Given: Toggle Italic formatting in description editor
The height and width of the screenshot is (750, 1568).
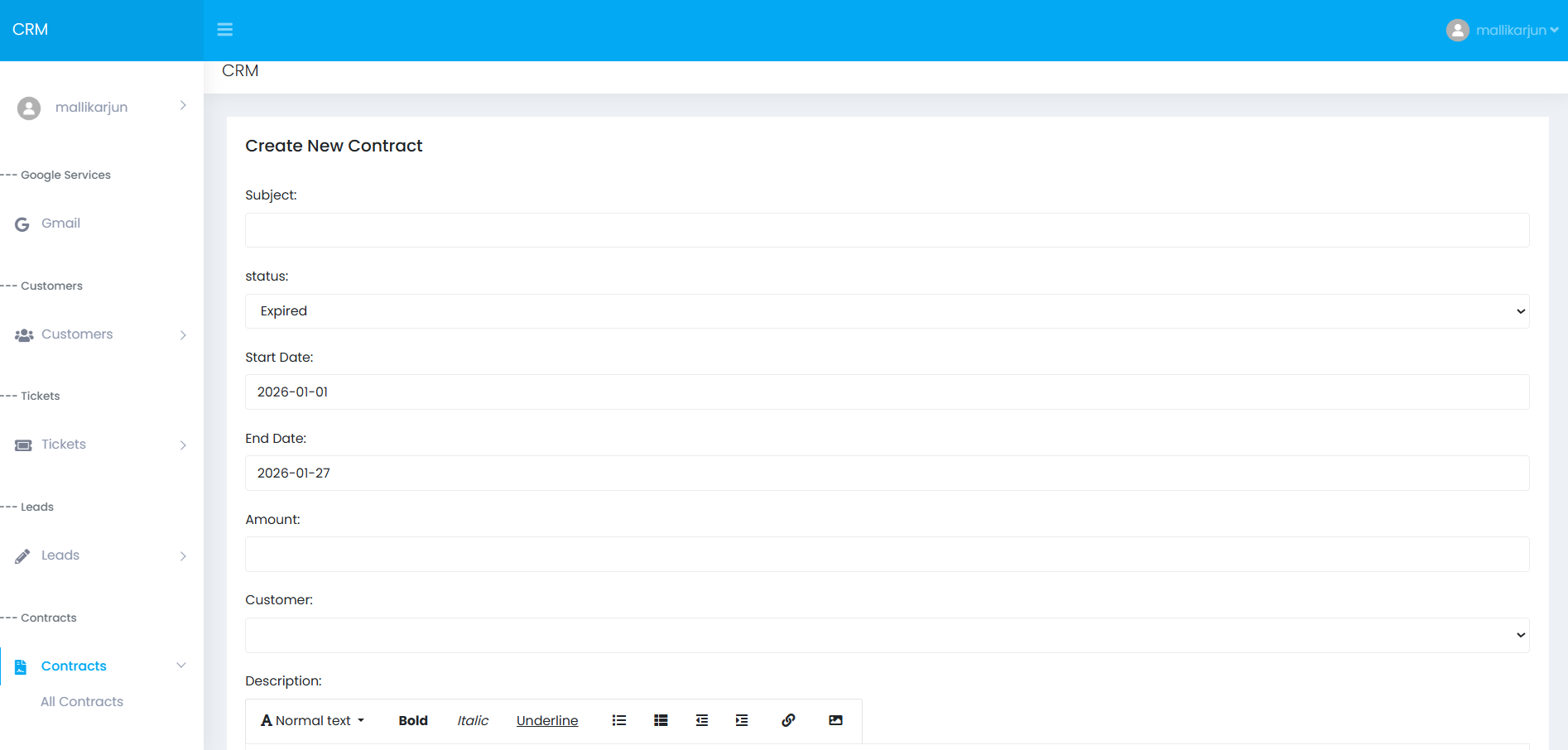Looking at the screenshot, I should point(473,720).
